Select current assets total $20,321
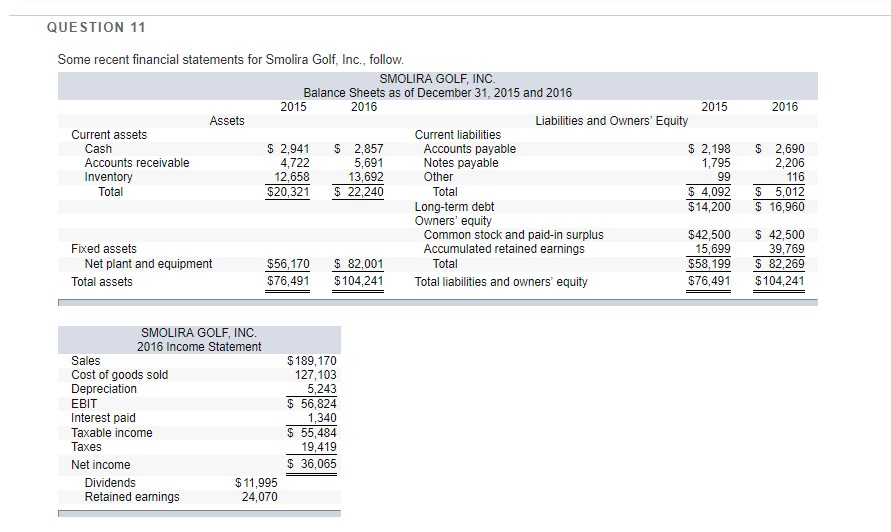The height and width of the screenshot is (532, 891). (x=289, y=192)
